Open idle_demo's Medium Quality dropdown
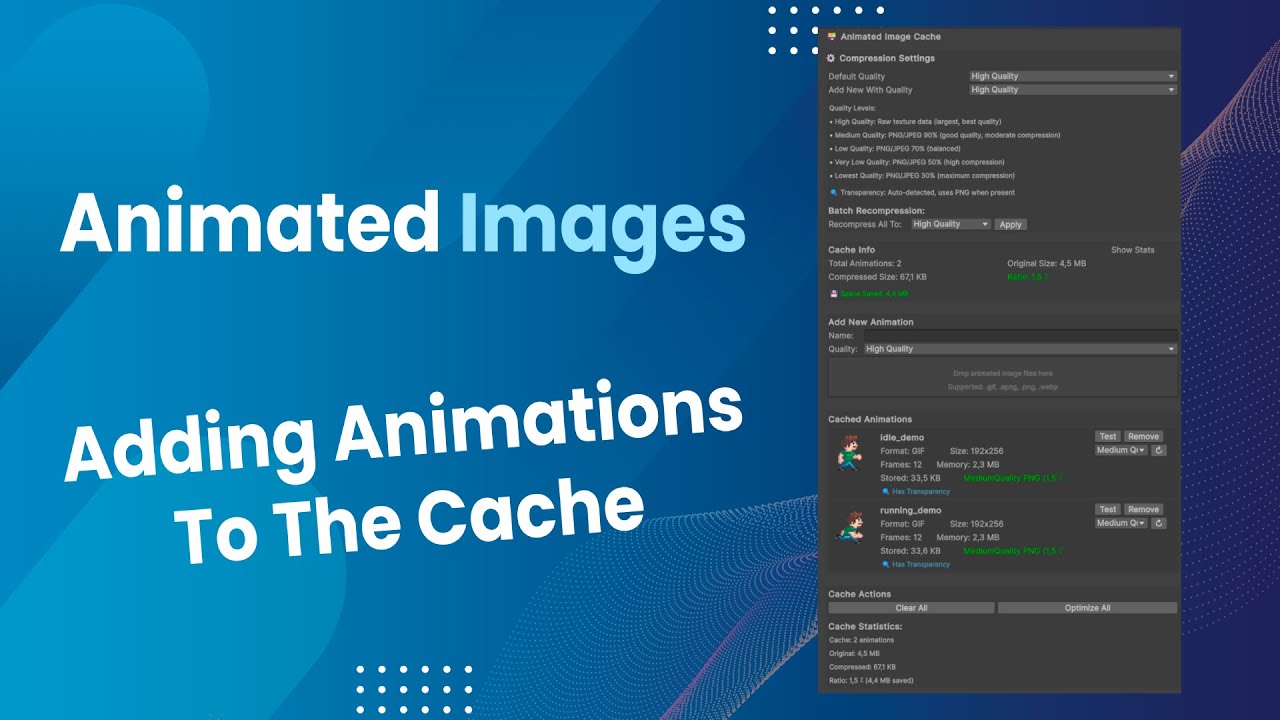 coord(1121,450)
